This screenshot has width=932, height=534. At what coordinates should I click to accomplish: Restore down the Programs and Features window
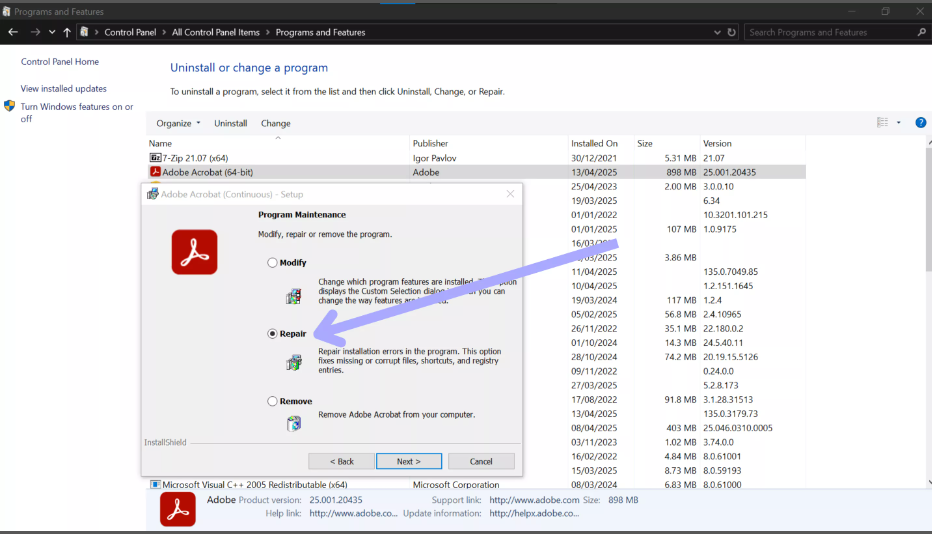[885, 11]
